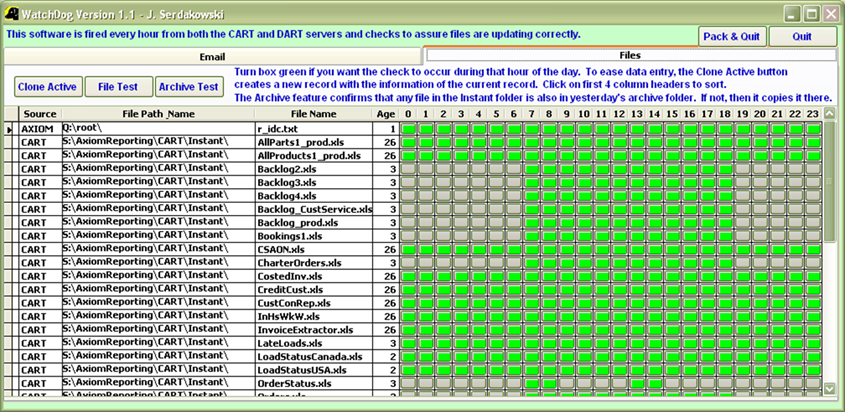
Task: Sort by the File Name column header
Action: 313,114
